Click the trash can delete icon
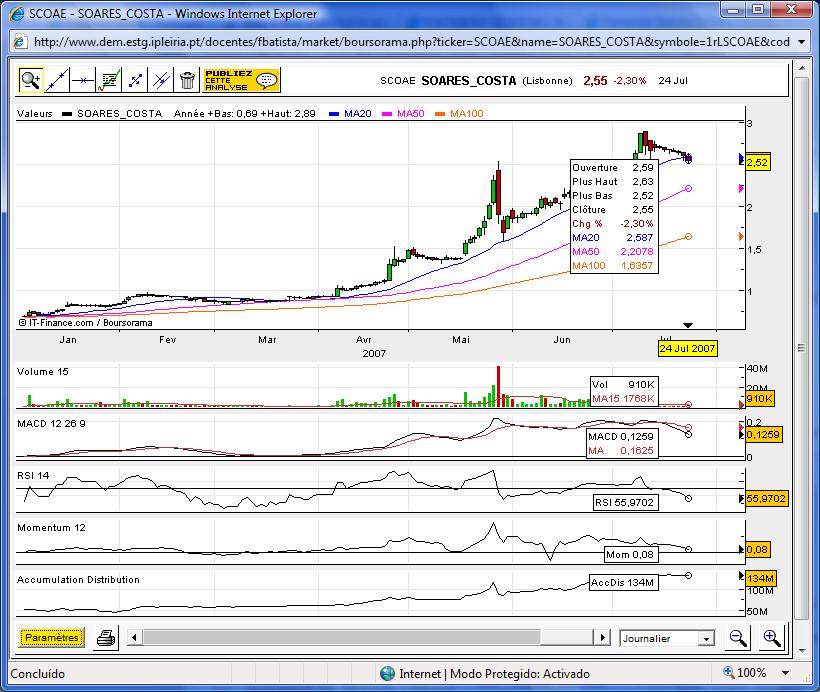This screenshot has width=820, height=692. pos(187,80)
